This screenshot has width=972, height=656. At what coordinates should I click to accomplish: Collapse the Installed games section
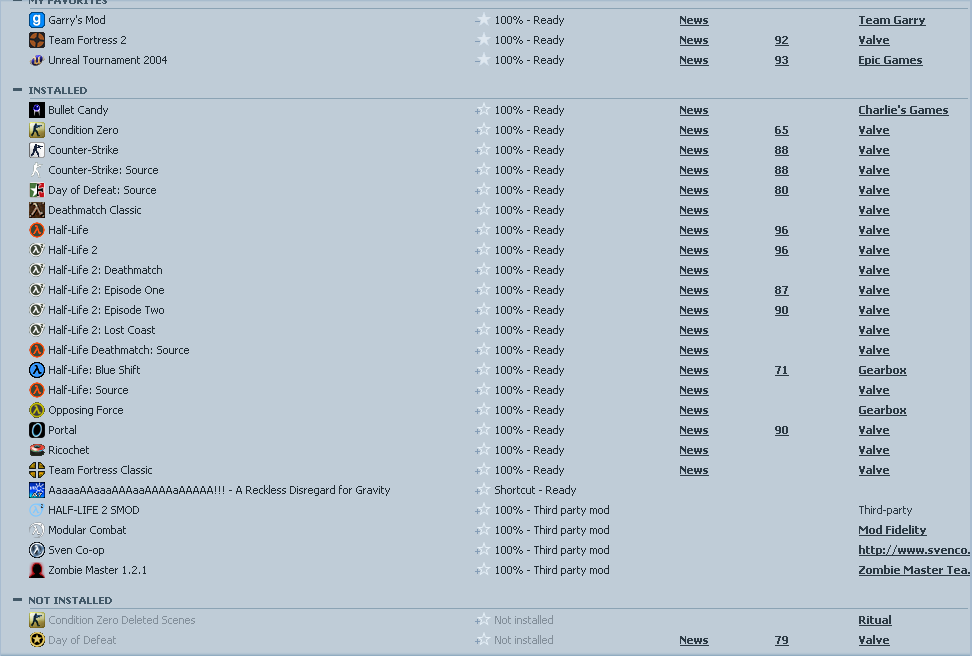[x=18, y=90]
